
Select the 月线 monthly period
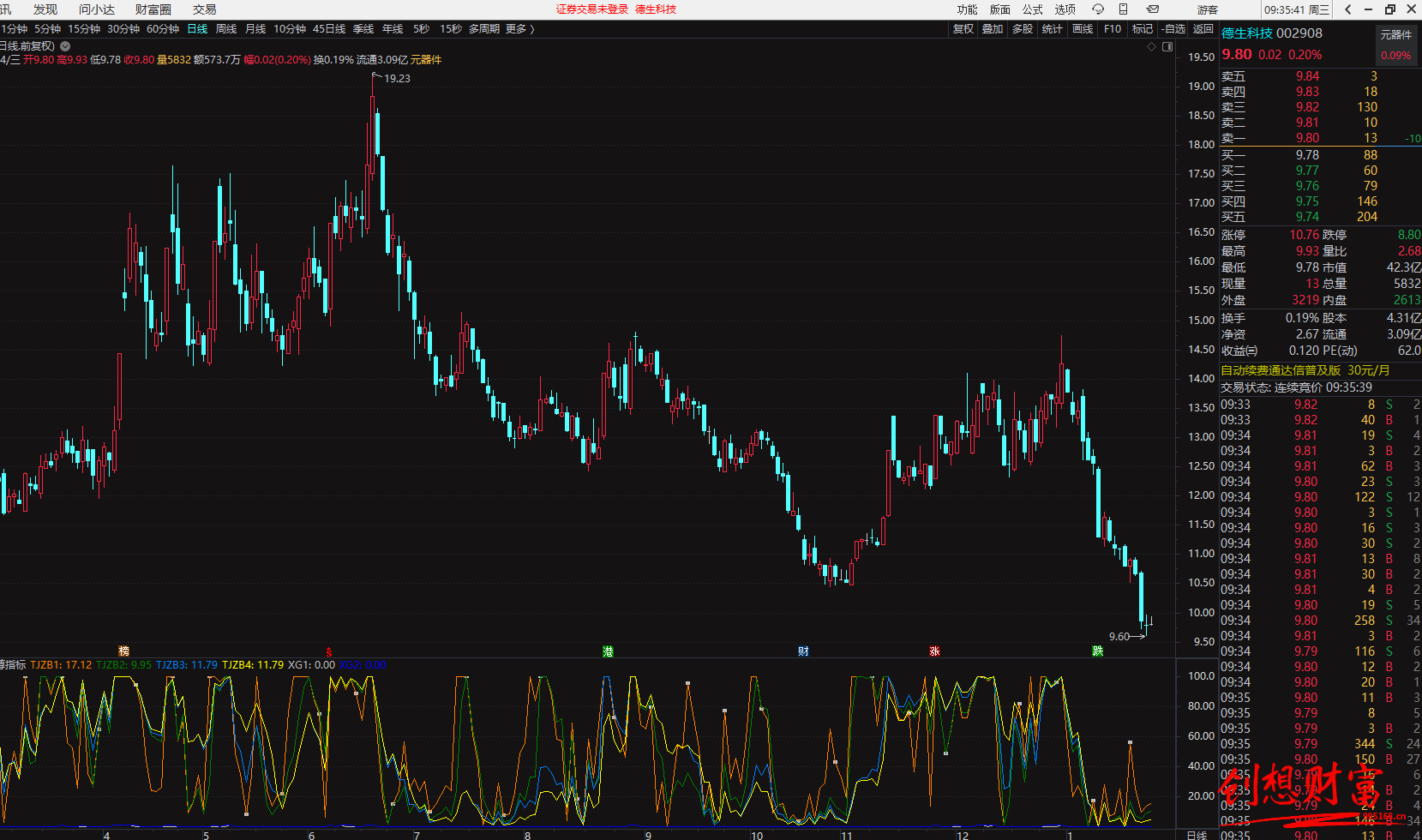[255, 29]
